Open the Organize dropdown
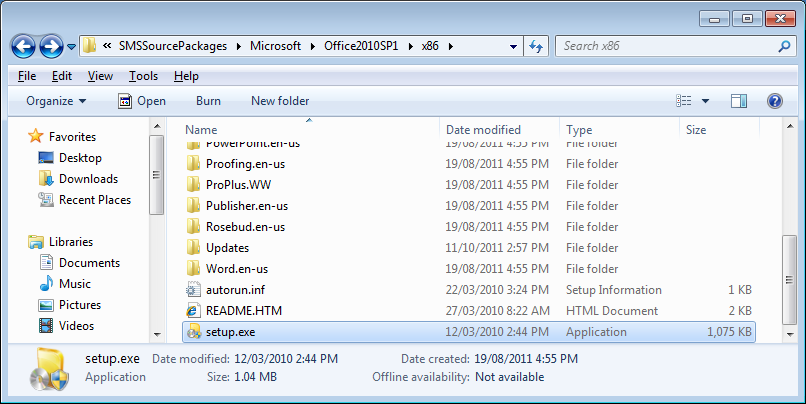This screenshot has height=404, width=806. point(56,101)
